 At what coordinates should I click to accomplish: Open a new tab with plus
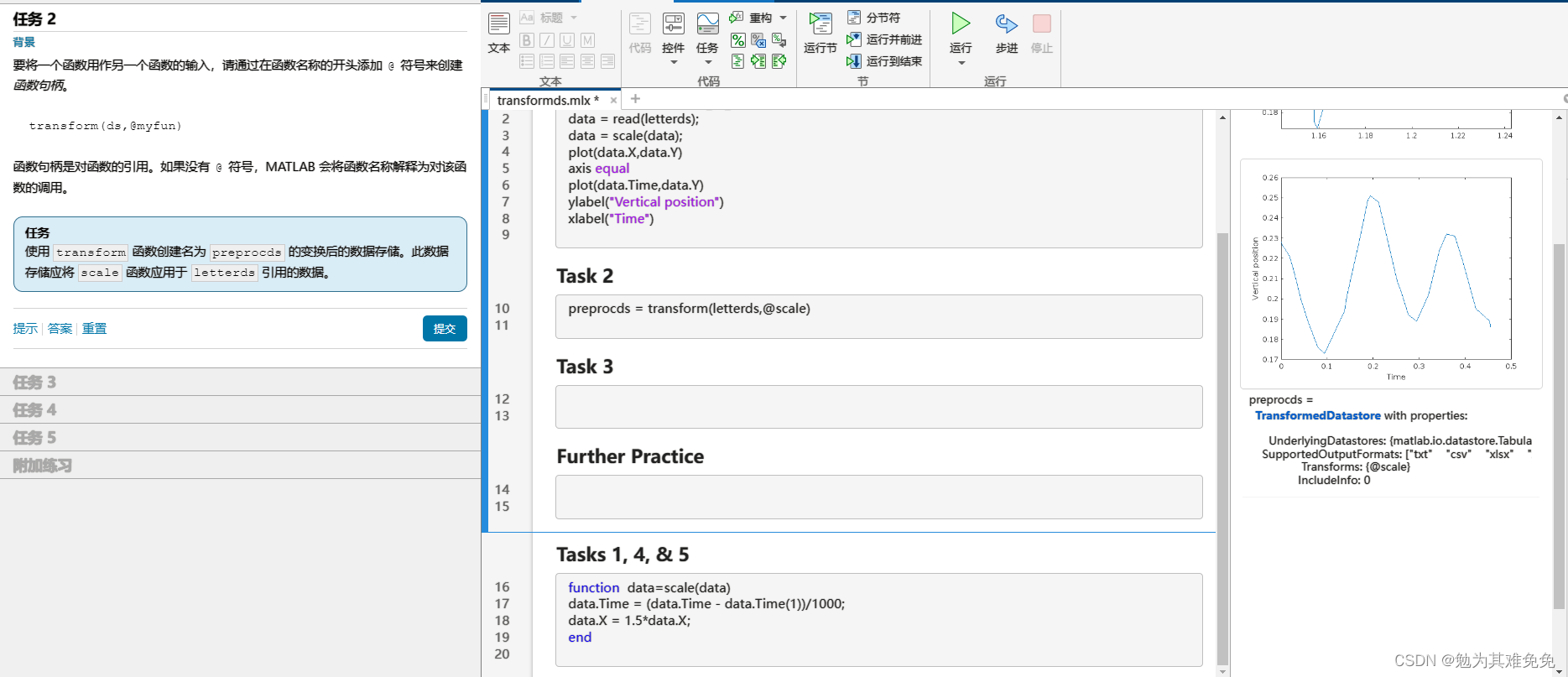click(635, 99)
